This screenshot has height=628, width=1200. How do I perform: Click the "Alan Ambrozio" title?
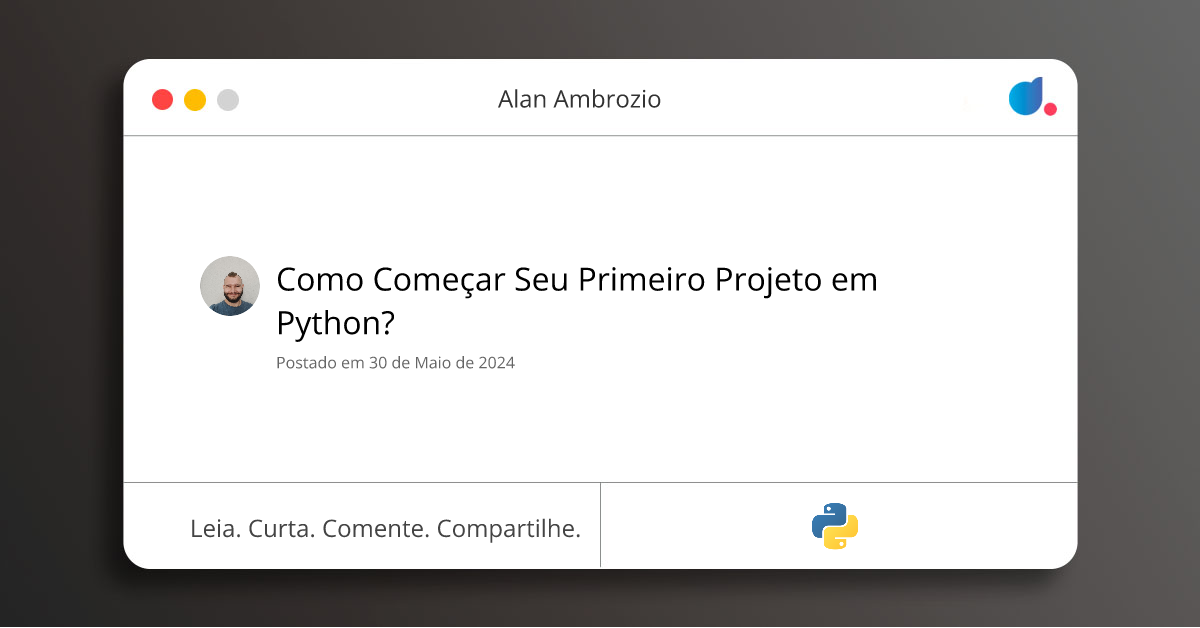pos(579,100)
